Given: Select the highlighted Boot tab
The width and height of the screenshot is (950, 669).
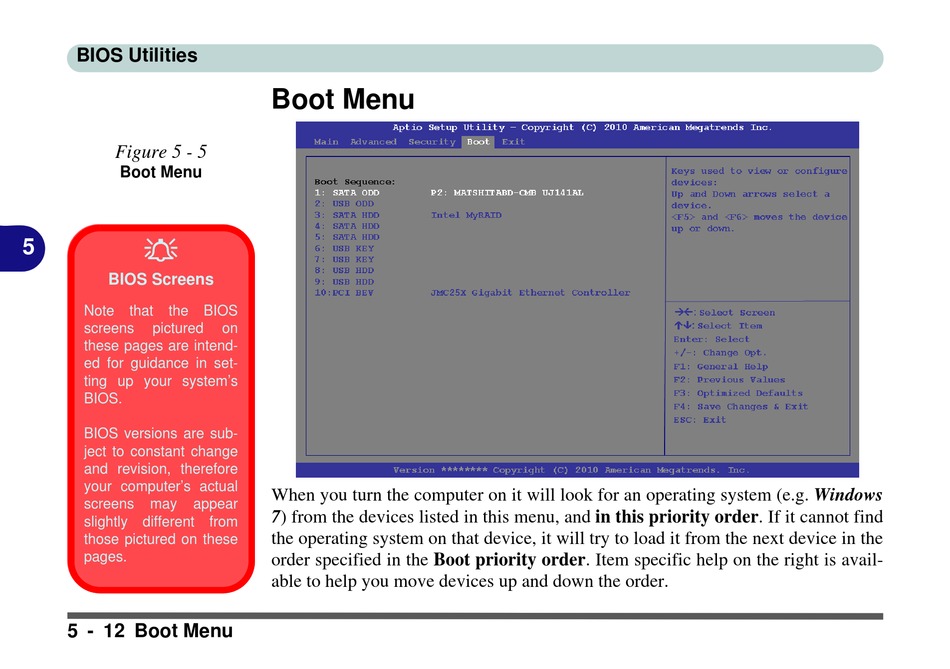Looking at the screenshot, I should pyautogui.click(x=478, y=142).
